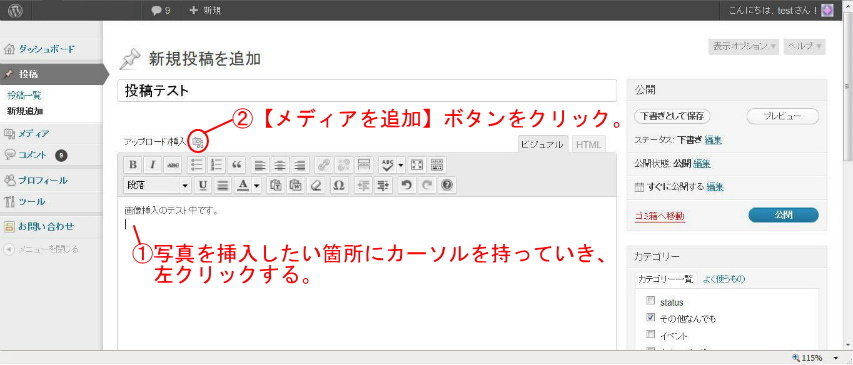
Task: Click Paste as plain text
Action: tap(276, 185)
